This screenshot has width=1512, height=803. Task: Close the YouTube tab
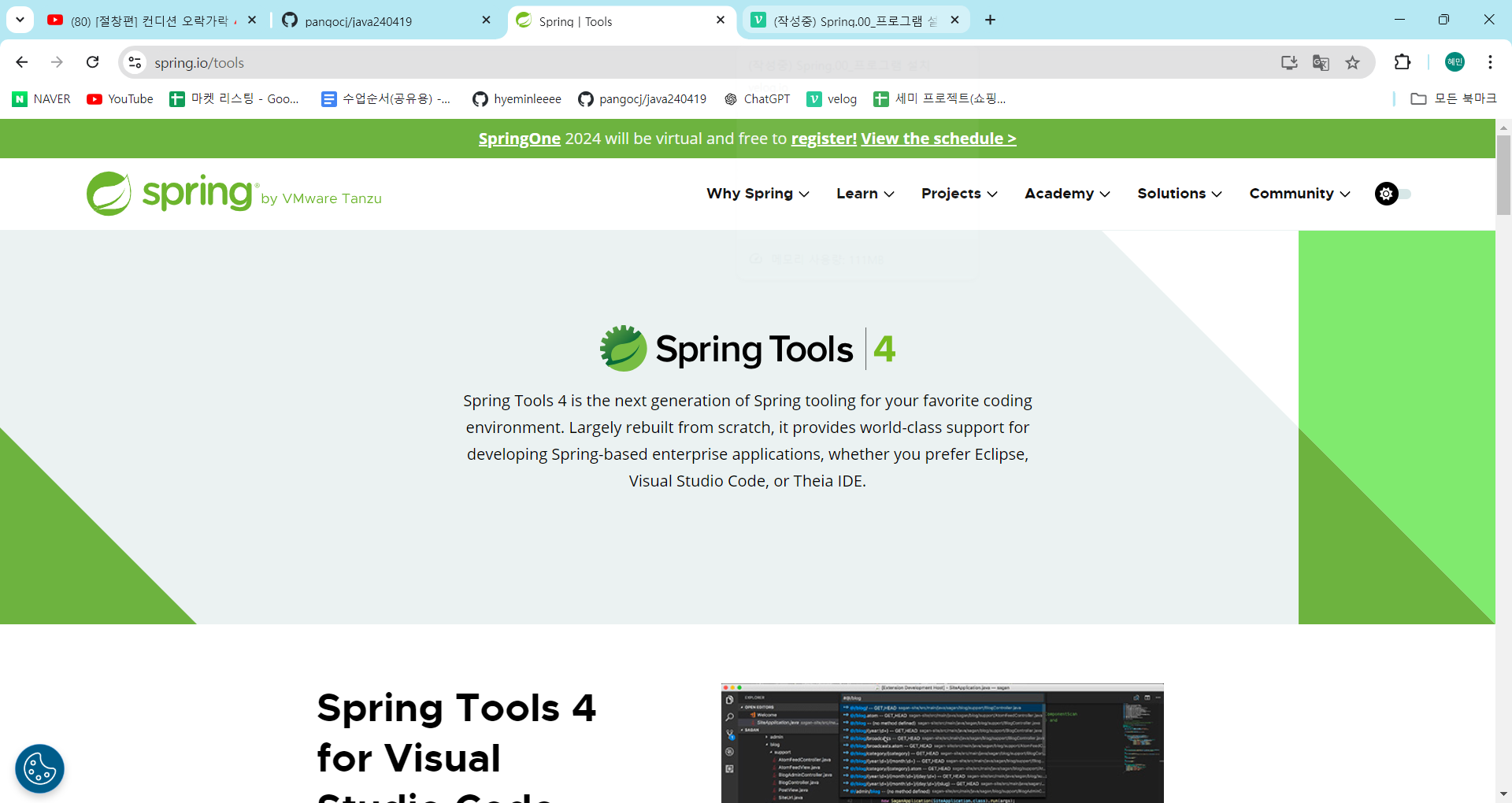[252, 20]
